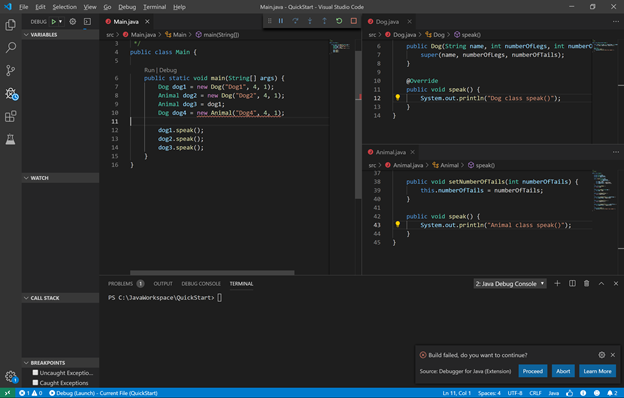This screenshot has width=624, height=398.
Task: Close the bottom panel
Action: [616, 283]
